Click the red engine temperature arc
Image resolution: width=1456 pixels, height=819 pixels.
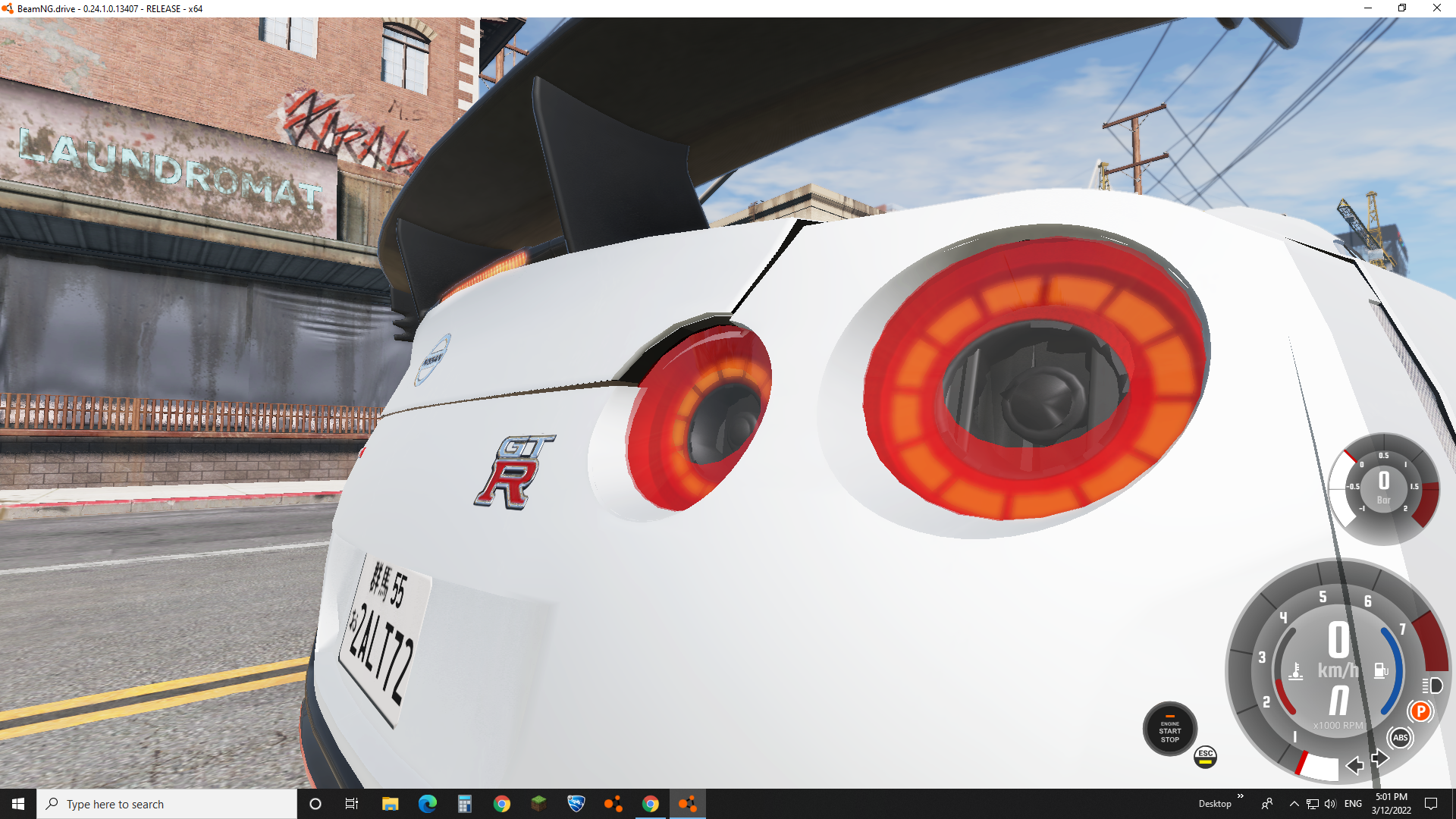(x=1283, y=698)
